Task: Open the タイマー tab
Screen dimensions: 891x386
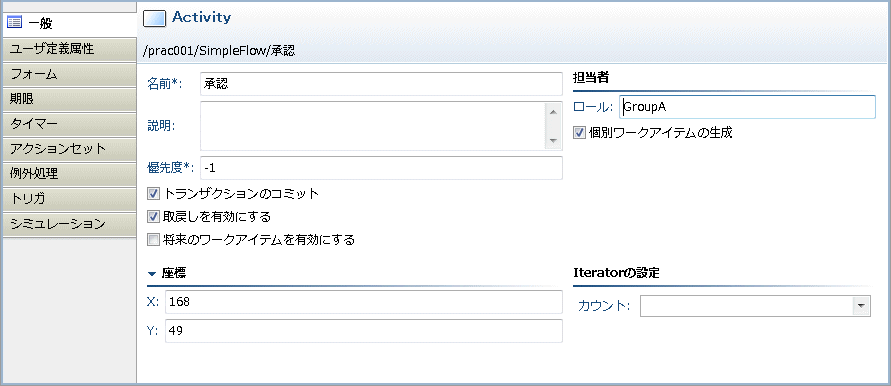Action: click(69, 124)
